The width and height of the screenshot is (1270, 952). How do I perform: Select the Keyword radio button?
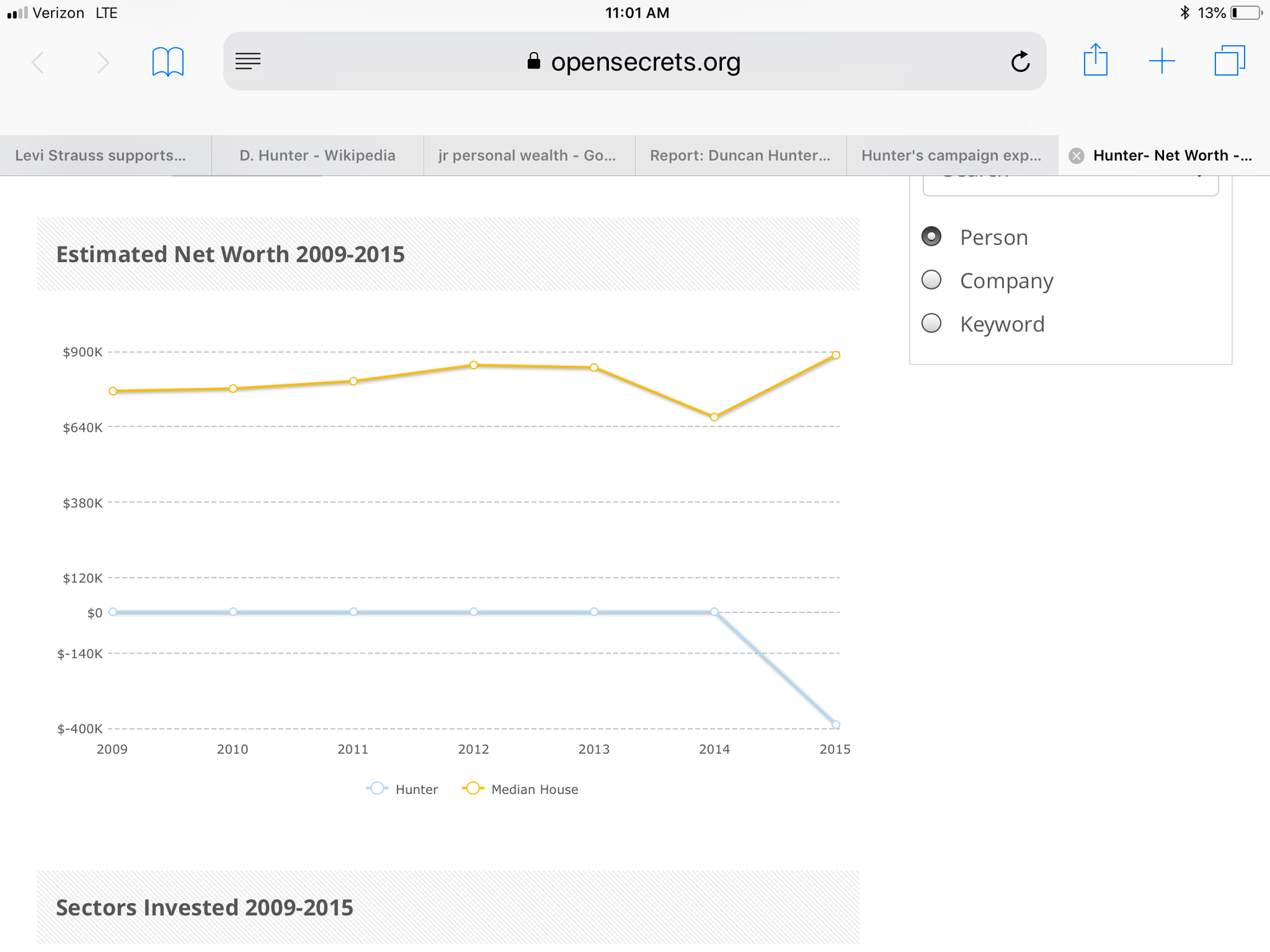click(932, 323)
